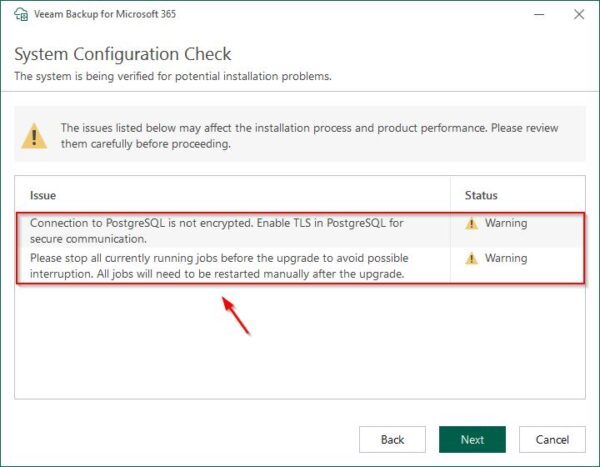Click Warning status for running jobs row
This screenshot has height=467, width=600.
506,258
